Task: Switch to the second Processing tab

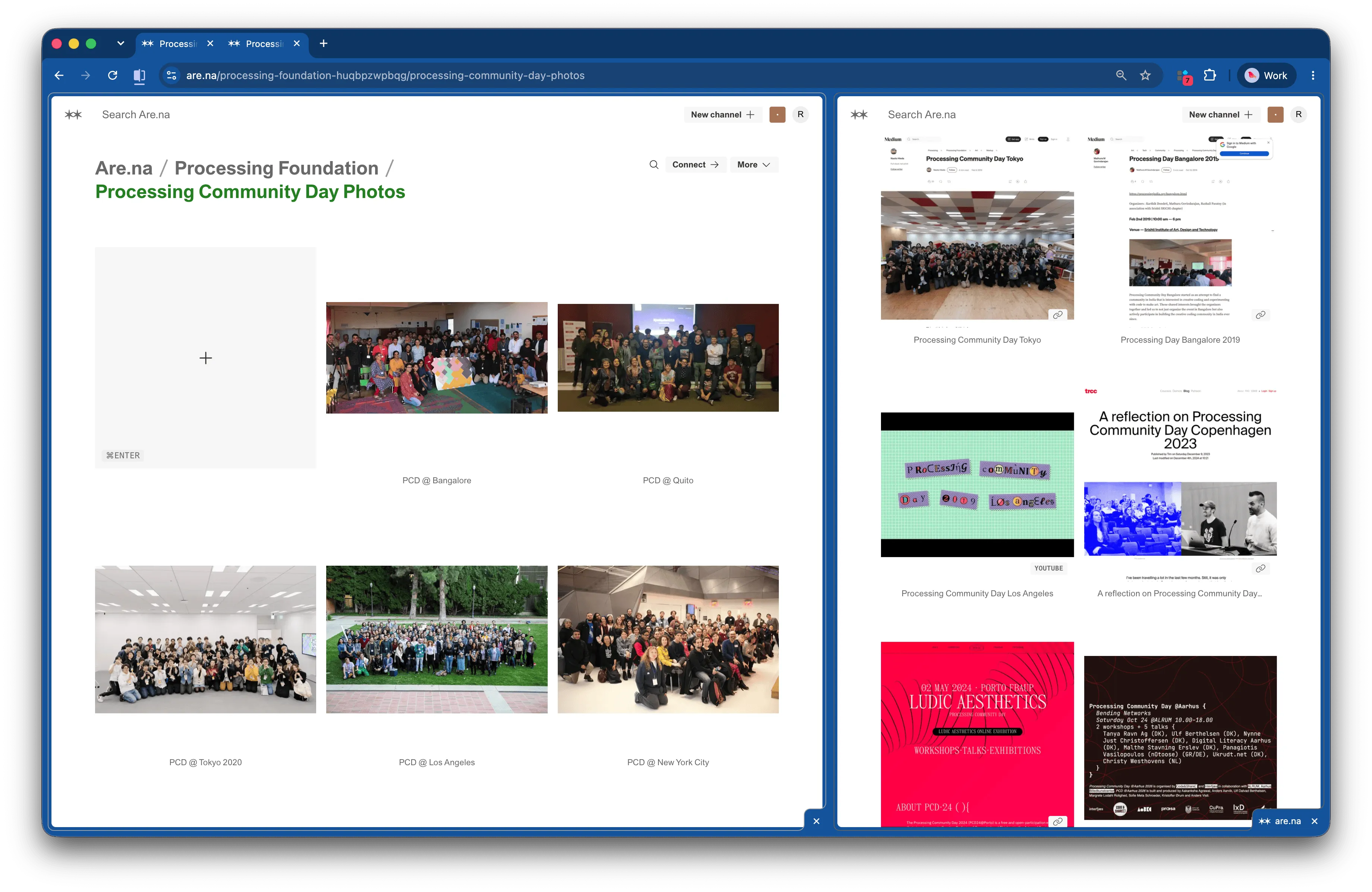Action: (x=264, y=44)
